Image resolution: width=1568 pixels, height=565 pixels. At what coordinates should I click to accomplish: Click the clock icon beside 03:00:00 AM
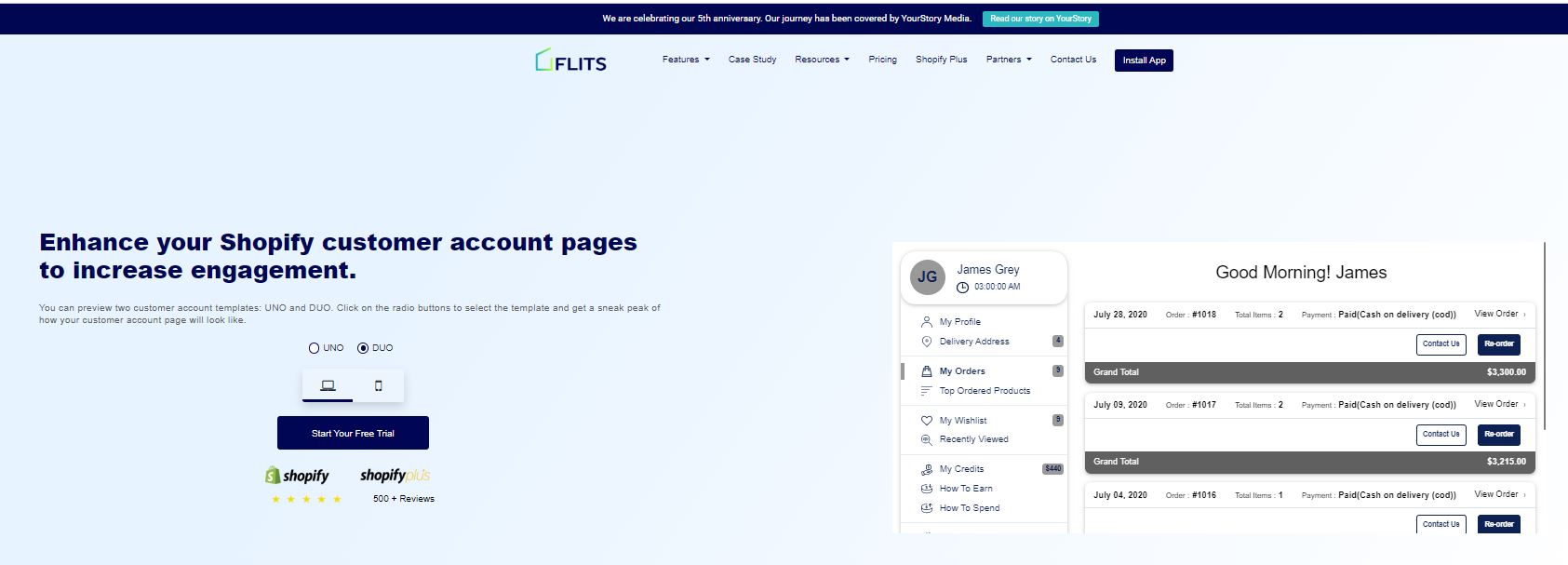click(962, 287)
